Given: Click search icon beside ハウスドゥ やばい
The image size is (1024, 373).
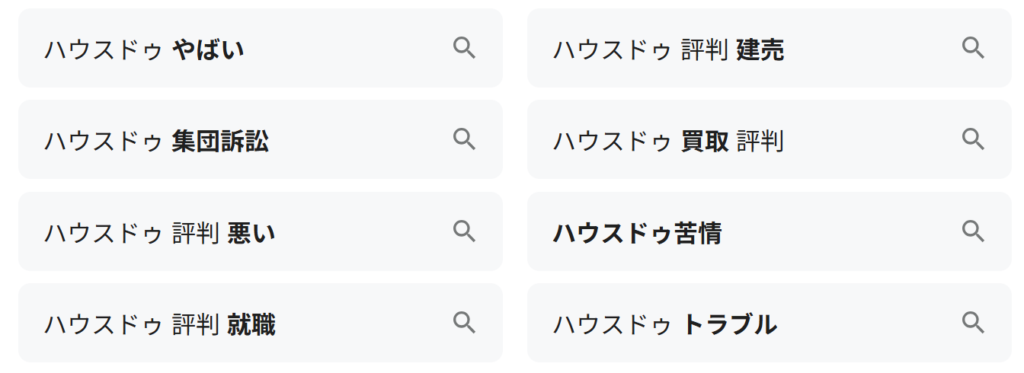Looking at the screenshot, I should [464, 48].
